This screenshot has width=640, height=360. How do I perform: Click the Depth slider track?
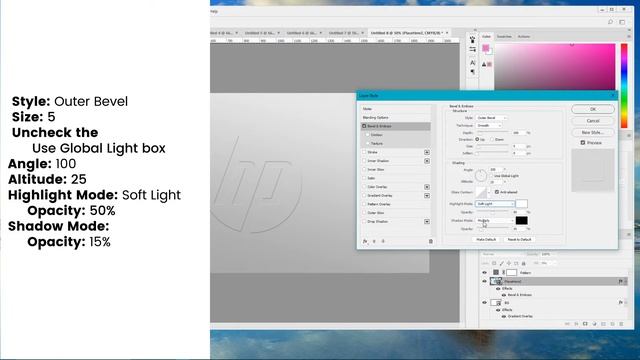coord(493,133)
